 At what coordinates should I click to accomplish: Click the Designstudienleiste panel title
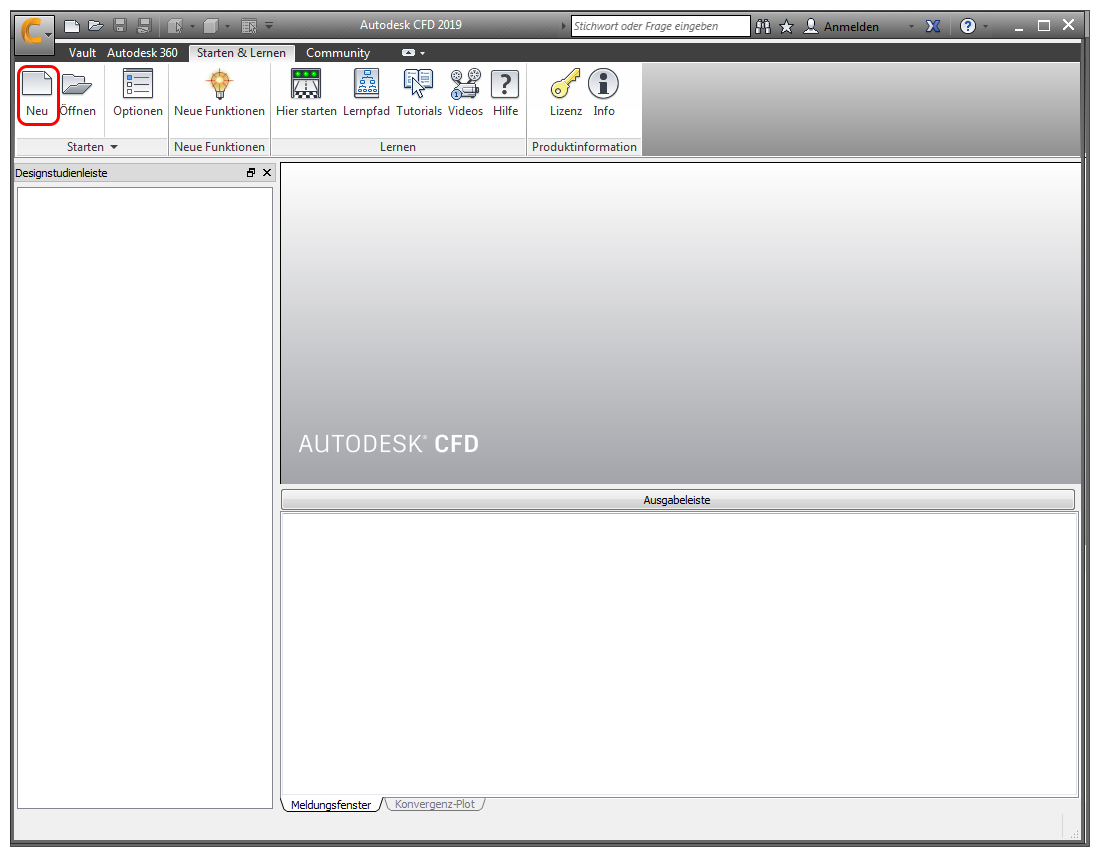(61, 173)
